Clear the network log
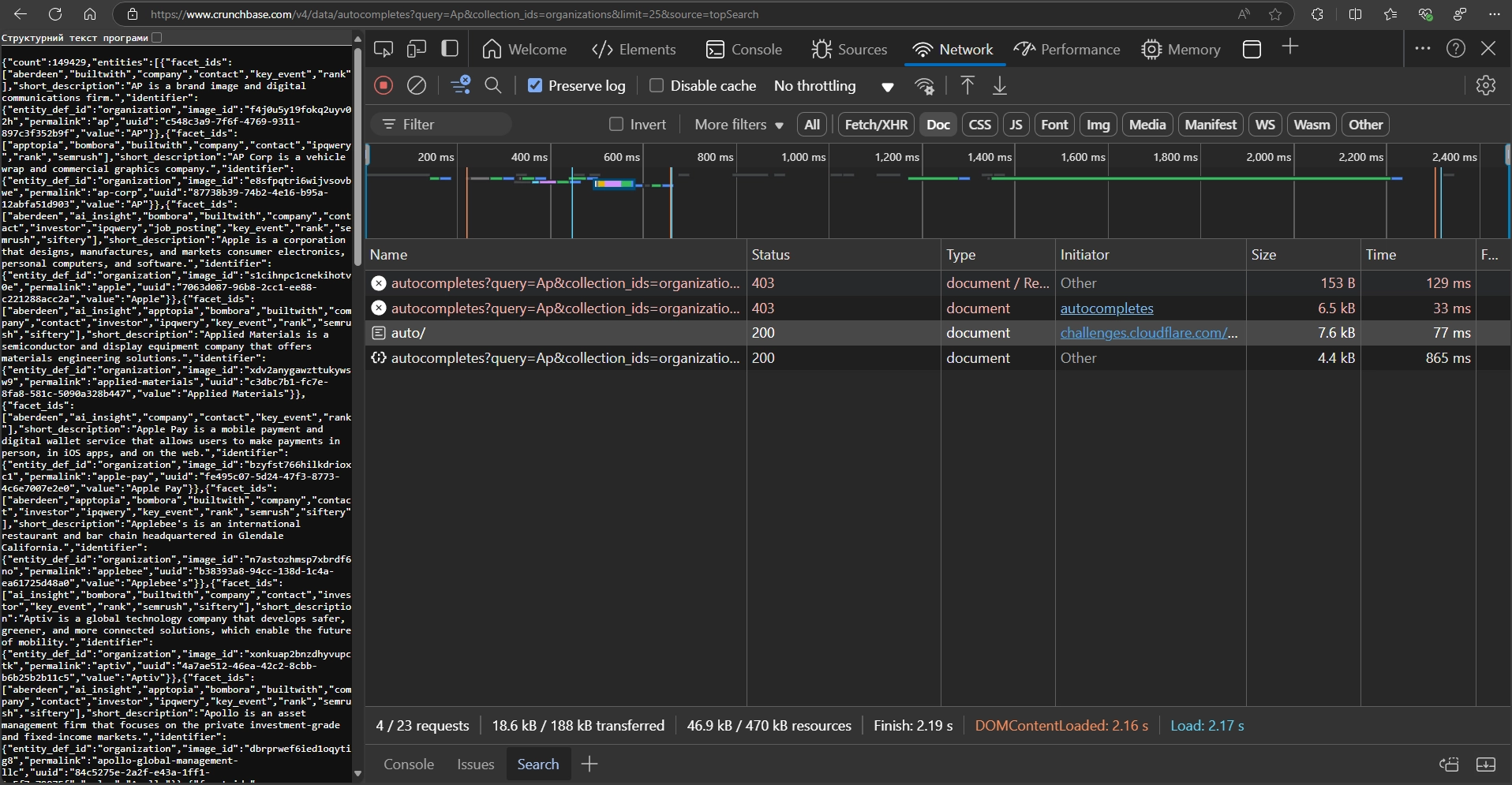Screen dimensions: 1512x785 pos(417,86)
